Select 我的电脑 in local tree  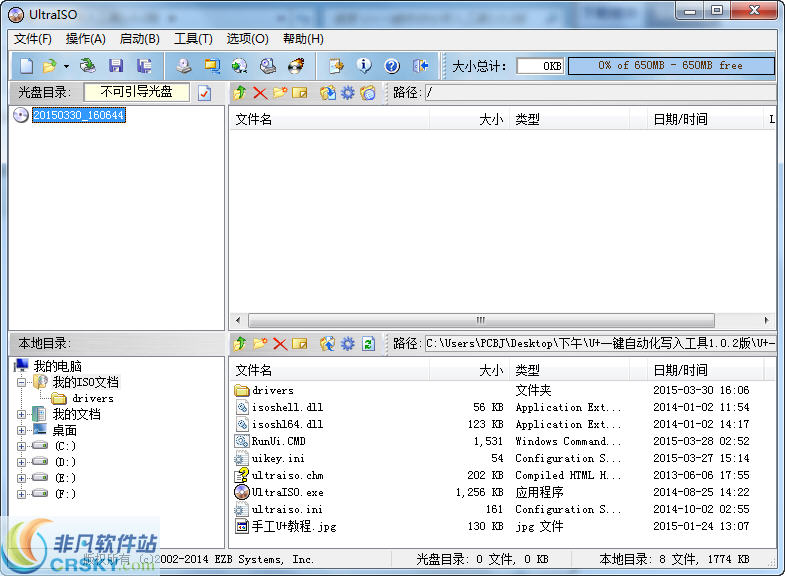pos(57,366)
